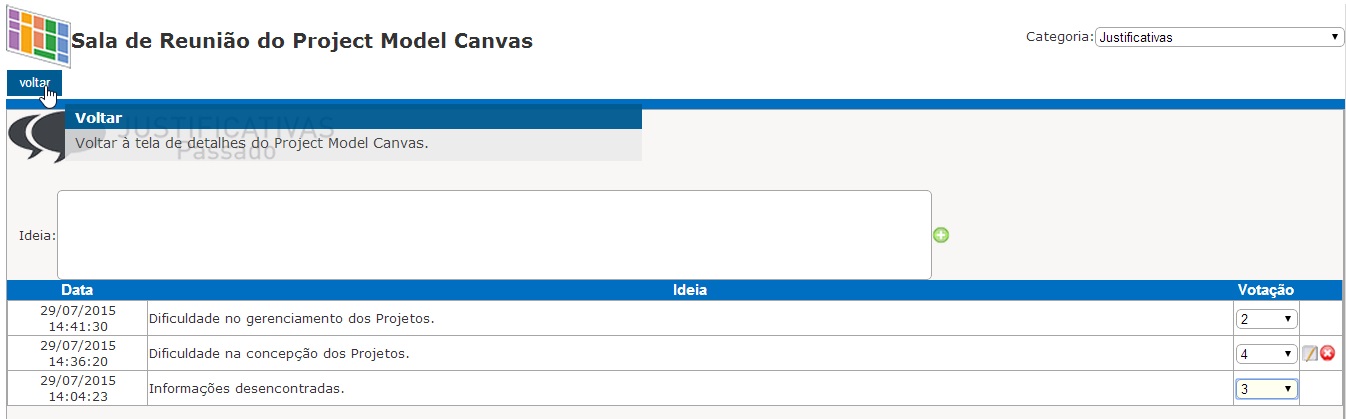Select row 'Dificuldade no gerenciamento dos Projetos'
Screen dimensions: 1346x419
pos(673,318)
